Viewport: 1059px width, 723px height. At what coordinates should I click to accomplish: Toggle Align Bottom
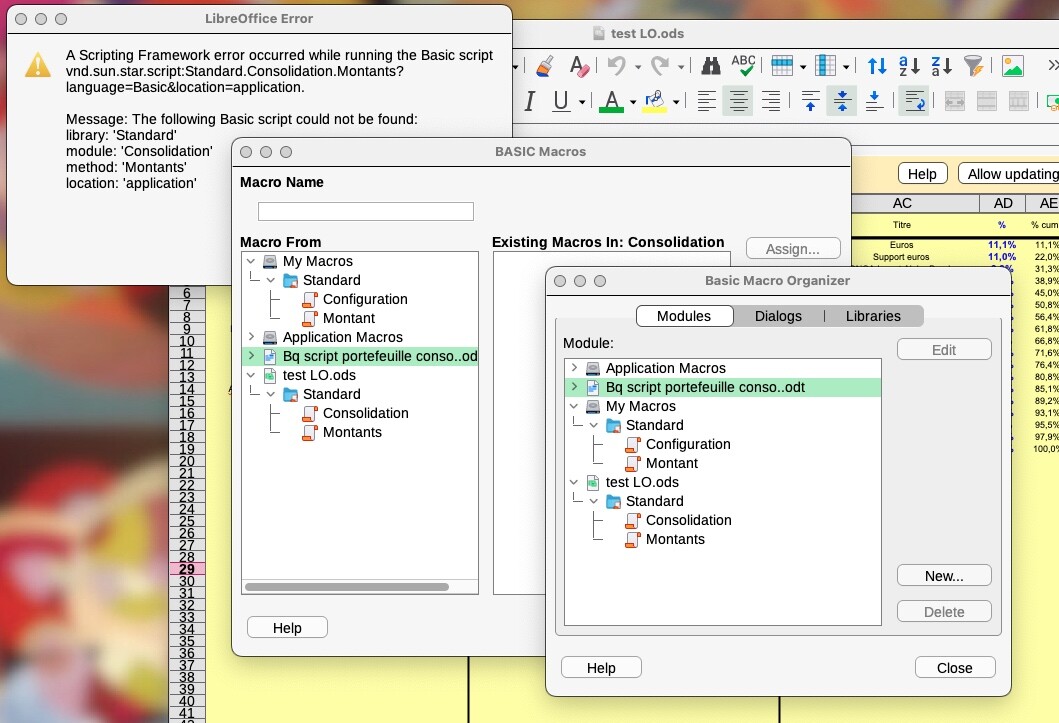point(874,101)
